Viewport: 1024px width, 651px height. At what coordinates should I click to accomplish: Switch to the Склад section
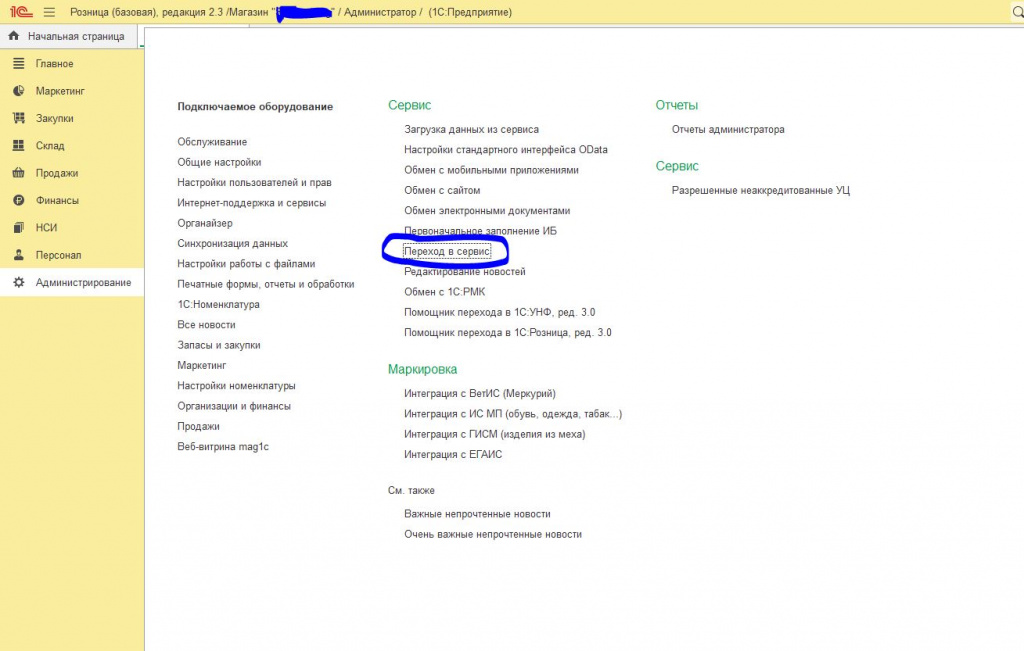(x=50, y=146)
